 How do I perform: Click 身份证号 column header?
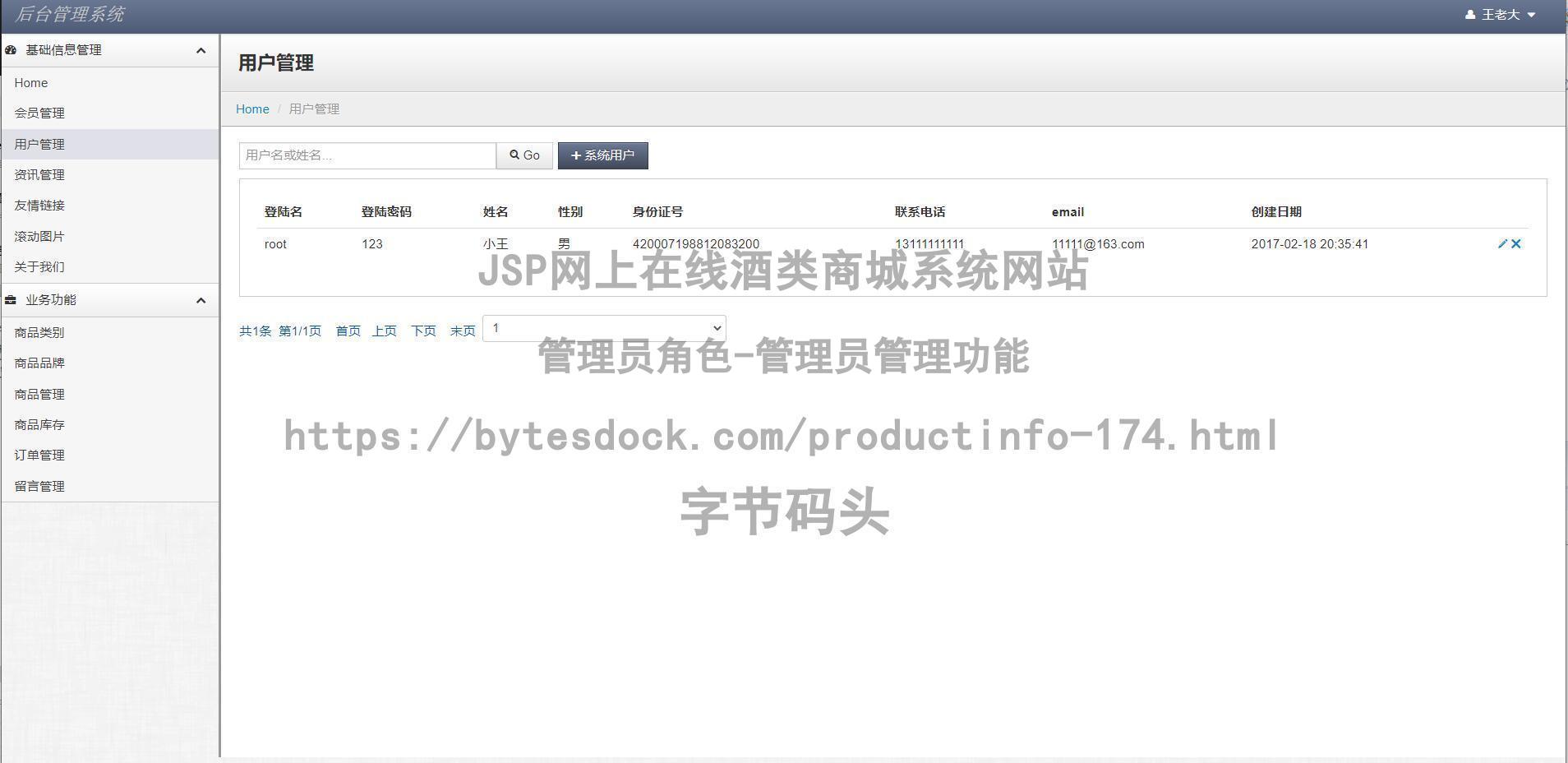click(x=657, y=212)
